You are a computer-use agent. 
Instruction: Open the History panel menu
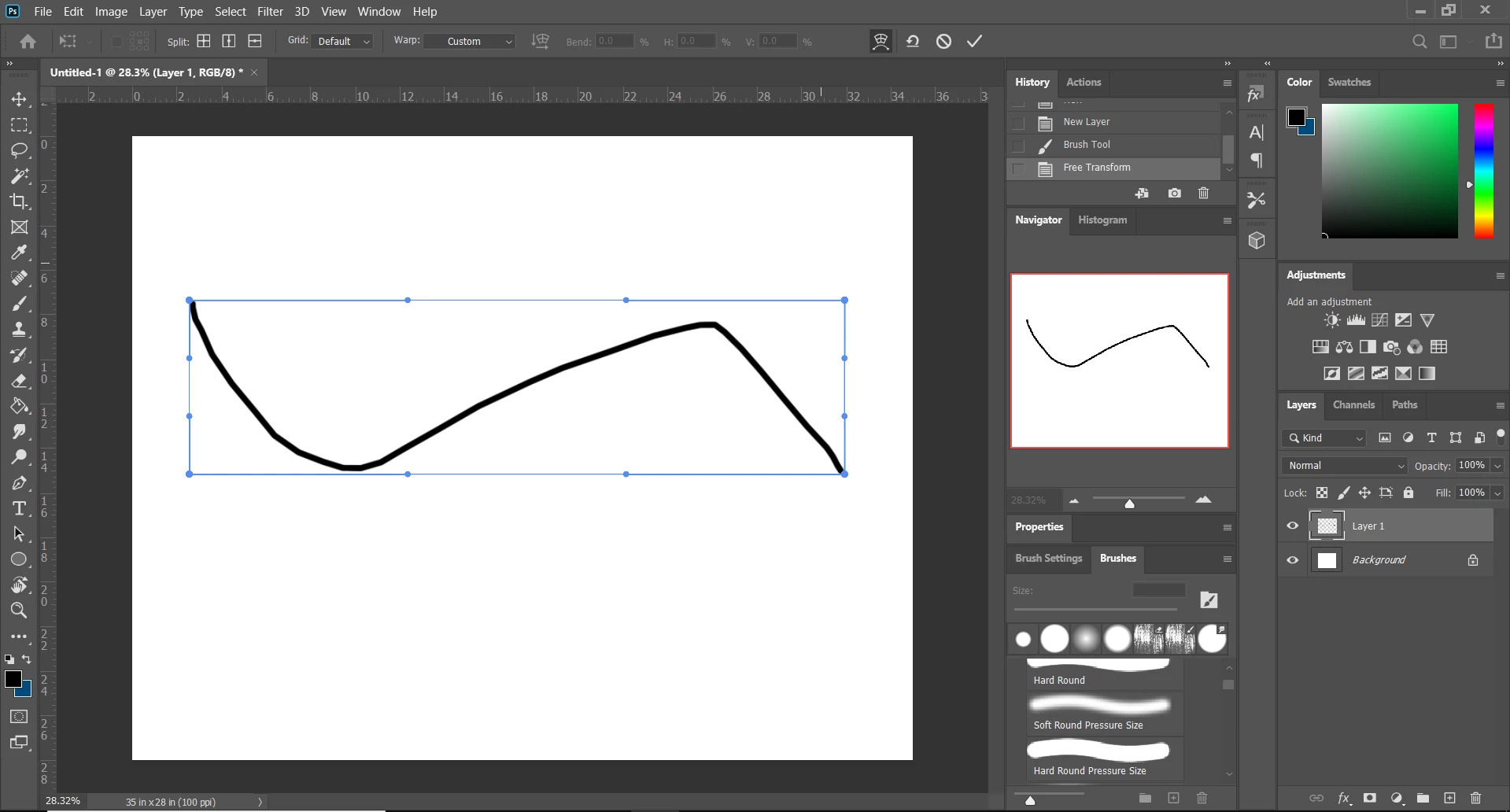1227,83
